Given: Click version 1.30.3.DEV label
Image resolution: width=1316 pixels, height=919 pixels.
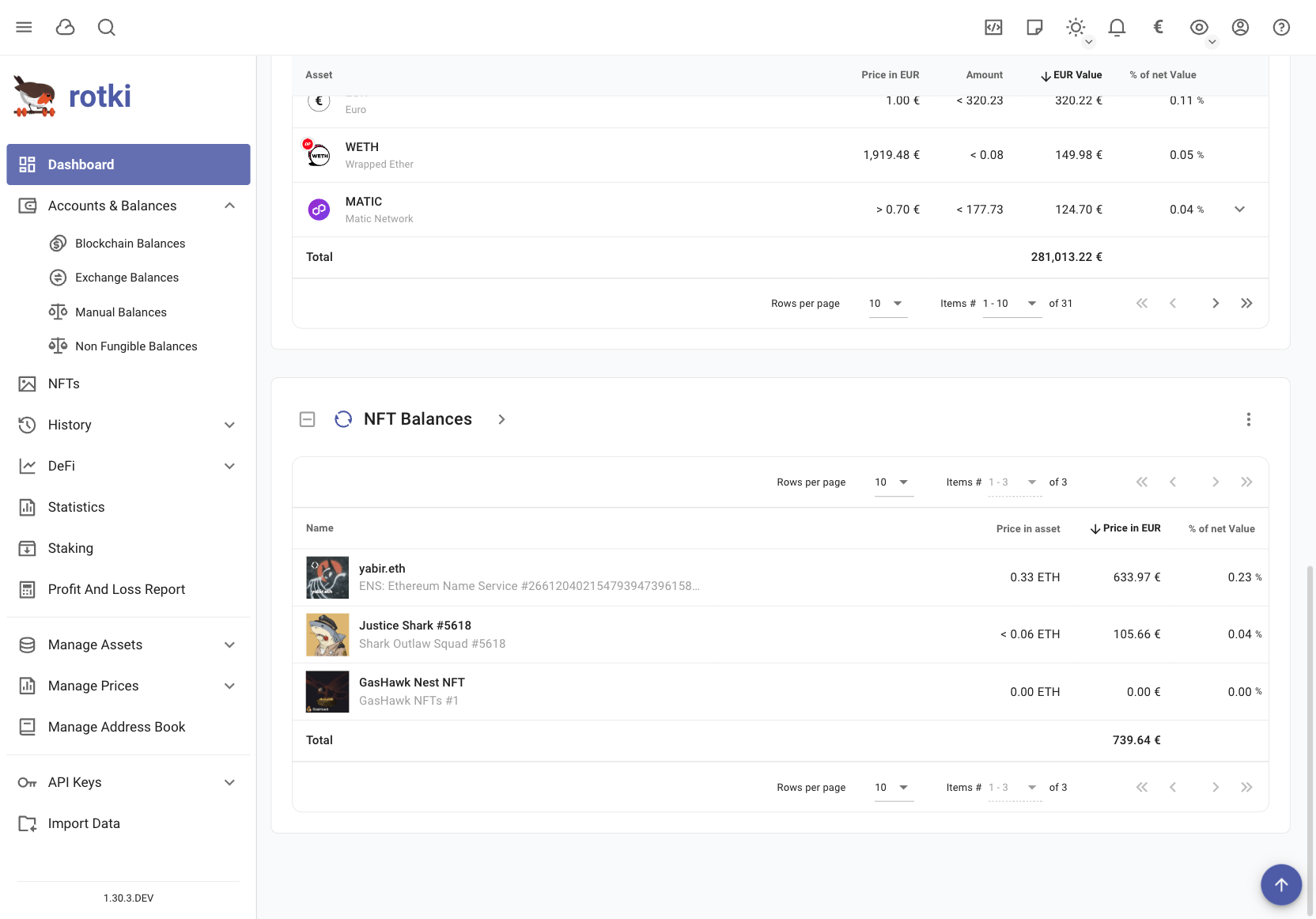Looking at the screenshot, I should [128, 898].
